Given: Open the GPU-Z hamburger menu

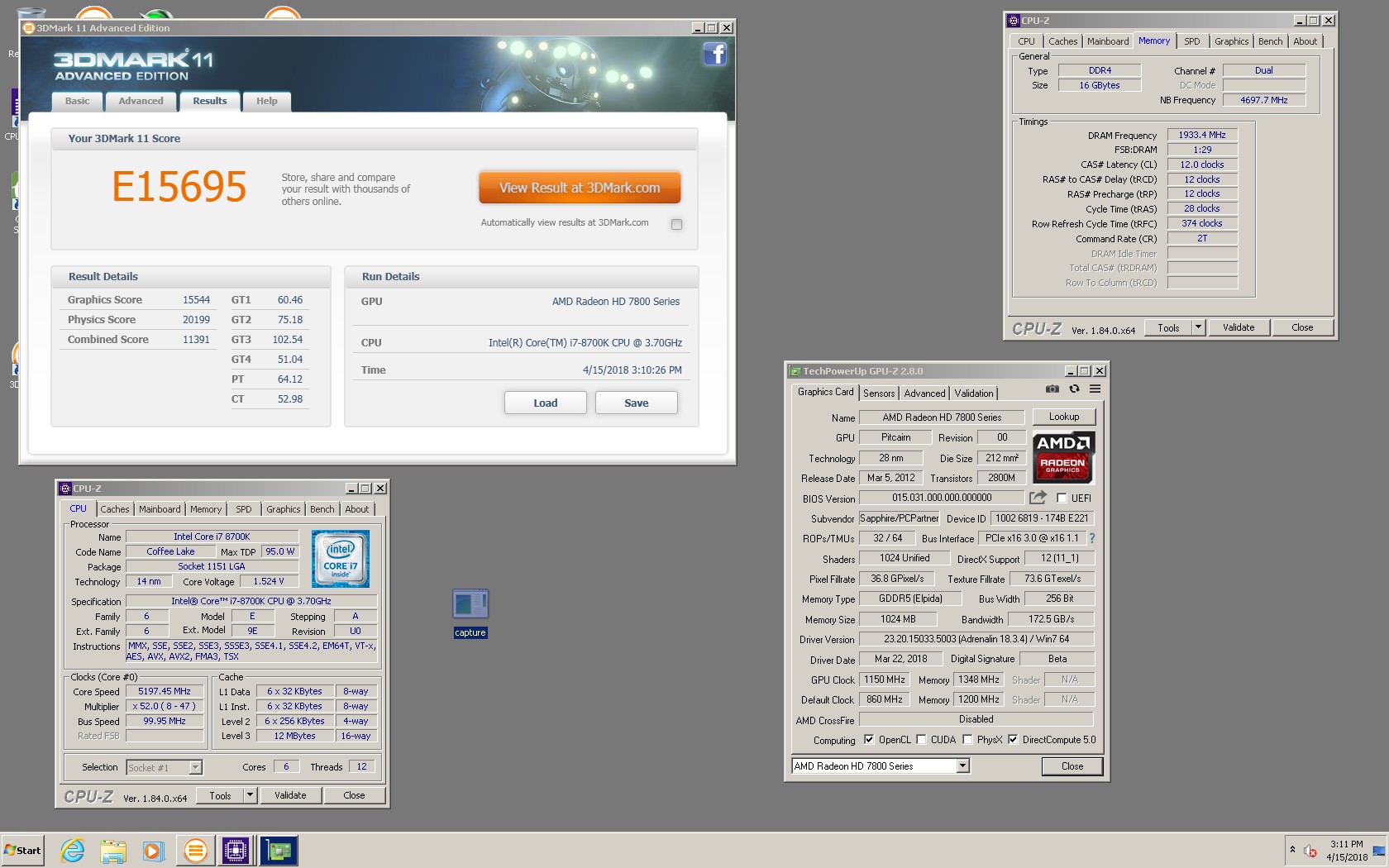Looking at the screenshot, I should coord(1095,389).
